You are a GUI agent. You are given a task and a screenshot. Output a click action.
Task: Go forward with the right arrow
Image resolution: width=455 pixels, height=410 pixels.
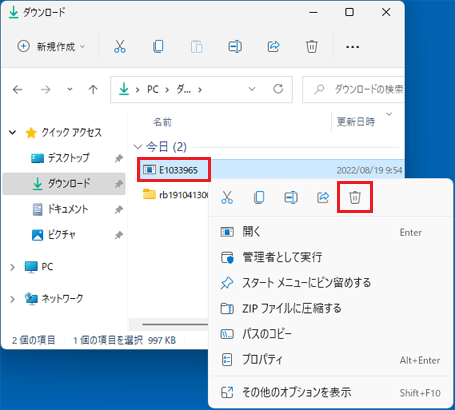tap(45, 89)
